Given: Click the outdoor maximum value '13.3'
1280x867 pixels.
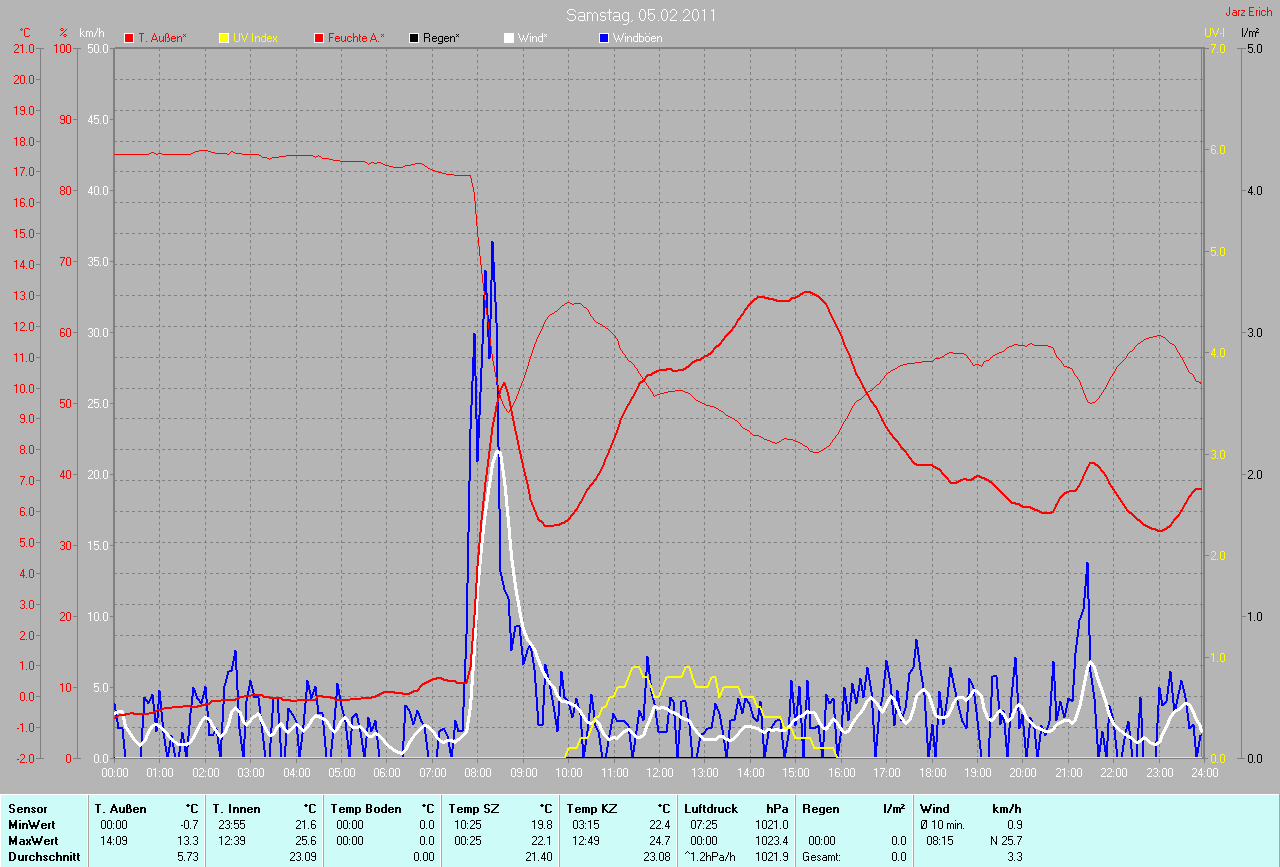Looking at the screenshot, I should pos(190,841).
